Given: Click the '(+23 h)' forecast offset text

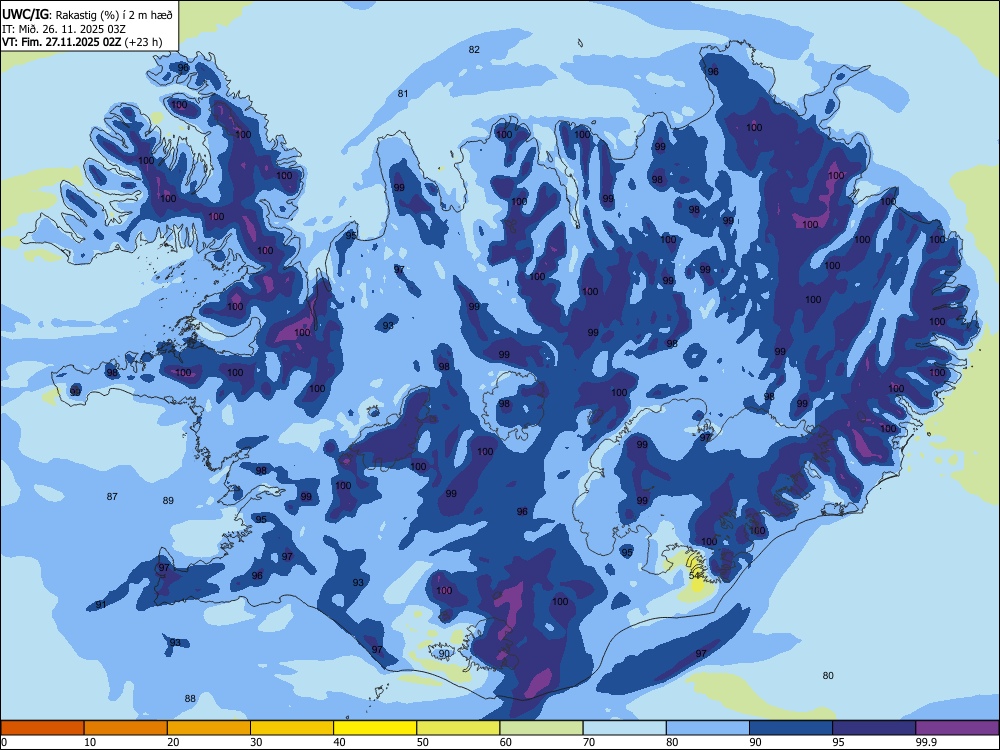Looking at the screenshot, I should coord(143,43).
